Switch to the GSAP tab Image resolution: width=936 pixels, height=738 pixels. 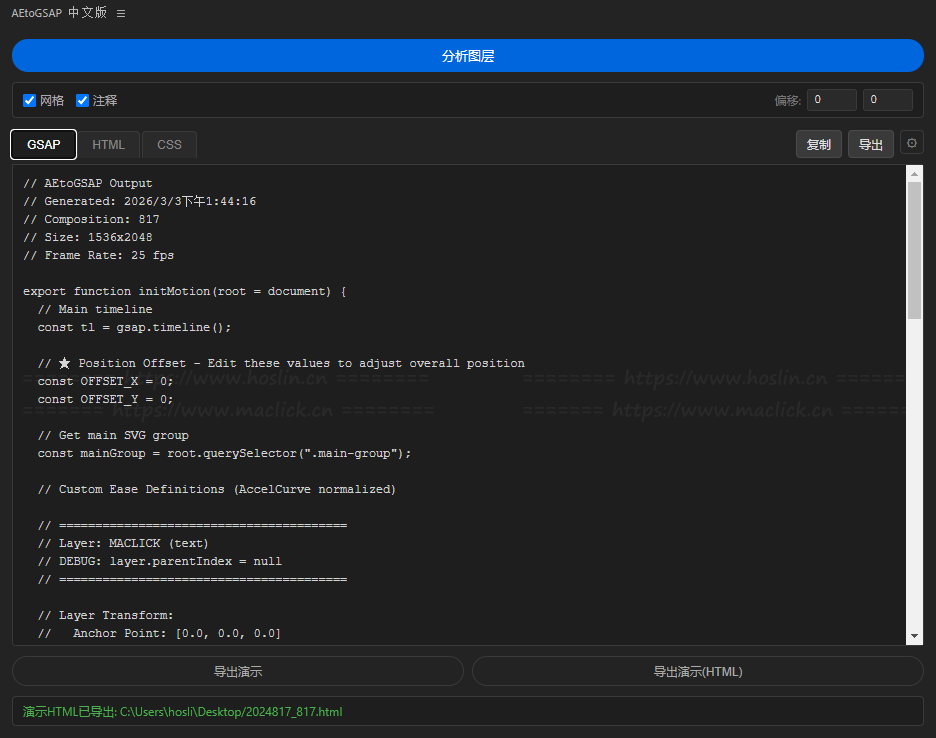click(43, 145)
